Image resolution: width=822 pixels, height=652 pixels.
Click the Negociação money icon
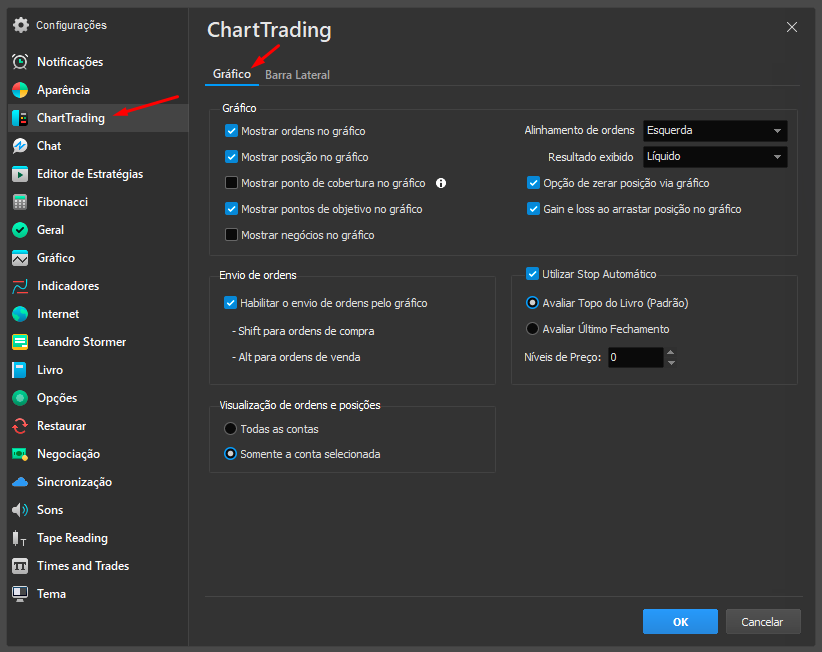coord(20,454)
